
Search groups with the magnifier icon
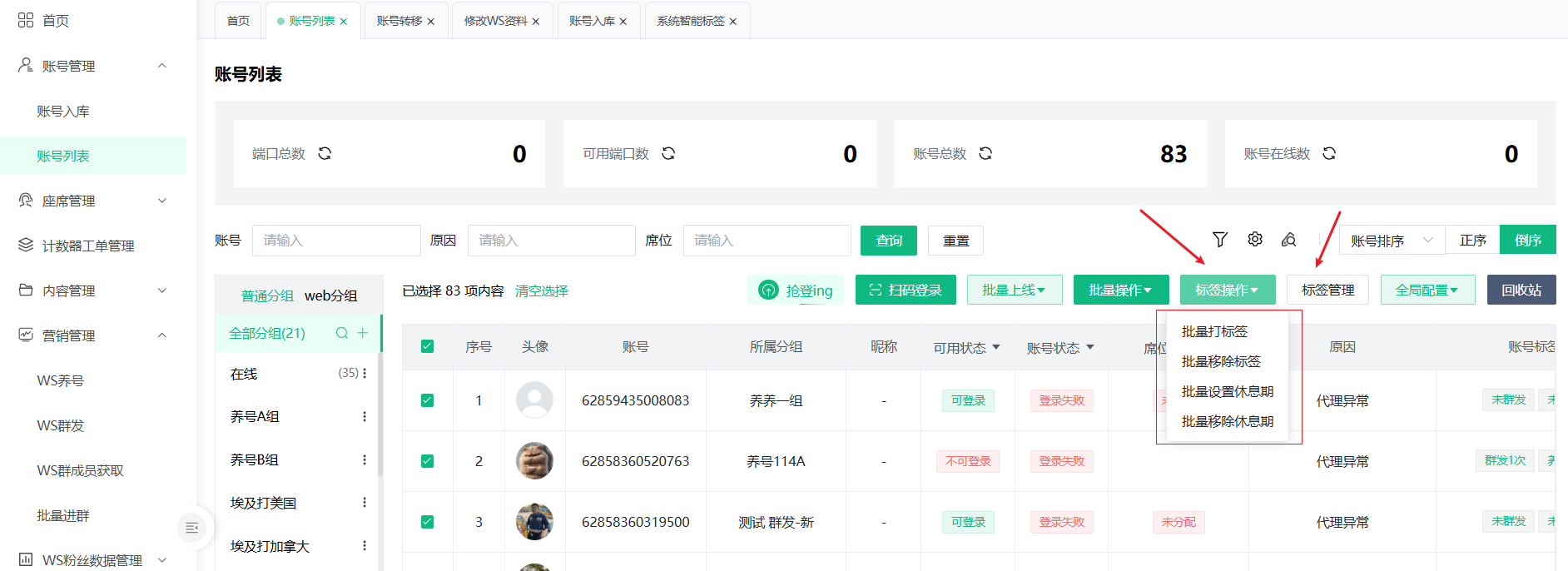pos(342,333)
